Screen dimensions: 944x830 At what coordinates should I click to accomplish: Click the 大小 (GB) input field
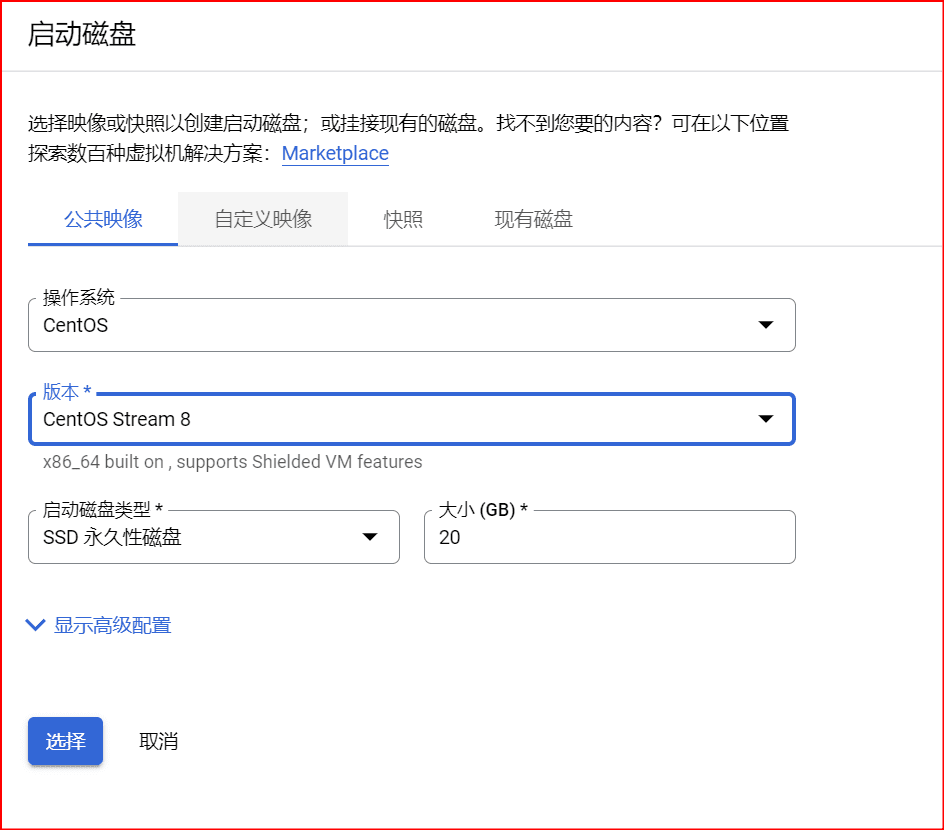click(x=609, y=537)
